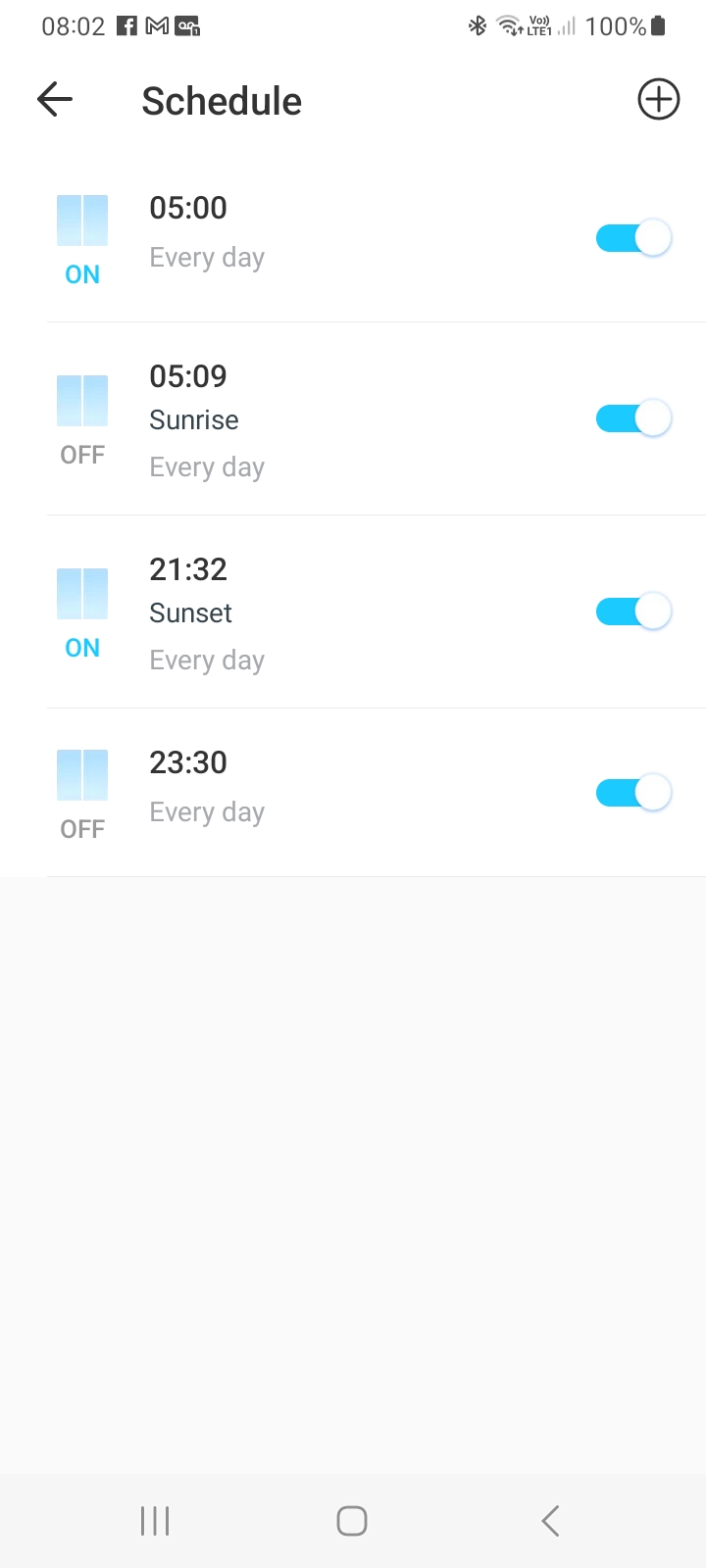Viewport: 706px width, 1568px height.
Task: Tap the switch icon for 05:09 Sunrise schedule
Action: pyautogui.click(x=82, y=401)
